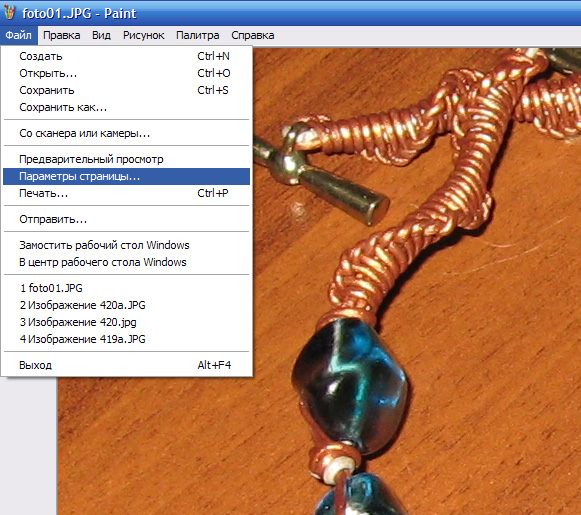Screen dimensions: 581x515
Task: Open recent file Изображение 420a.JPG
Action: point(126,305)
